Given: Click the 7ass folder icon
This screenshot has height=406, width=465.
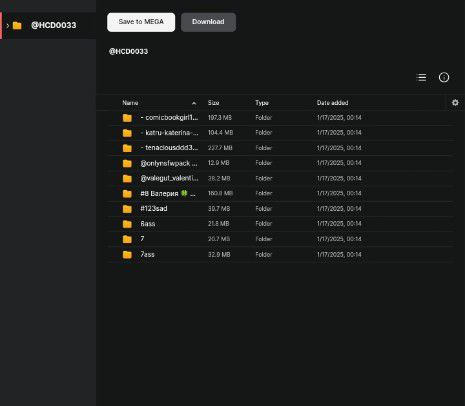Looking at the screenshot, I should point(127,255).
